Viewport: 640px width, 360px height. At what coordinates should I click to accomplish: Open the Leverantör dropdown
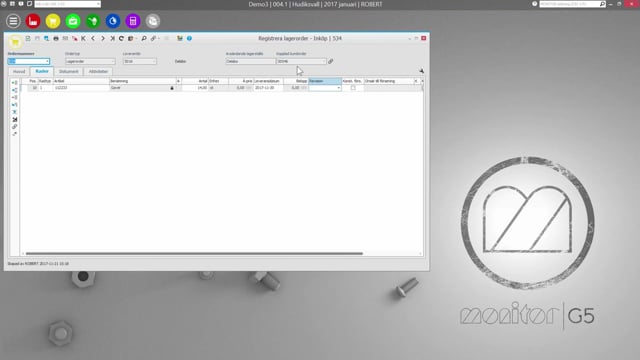(x=154, y=61)
